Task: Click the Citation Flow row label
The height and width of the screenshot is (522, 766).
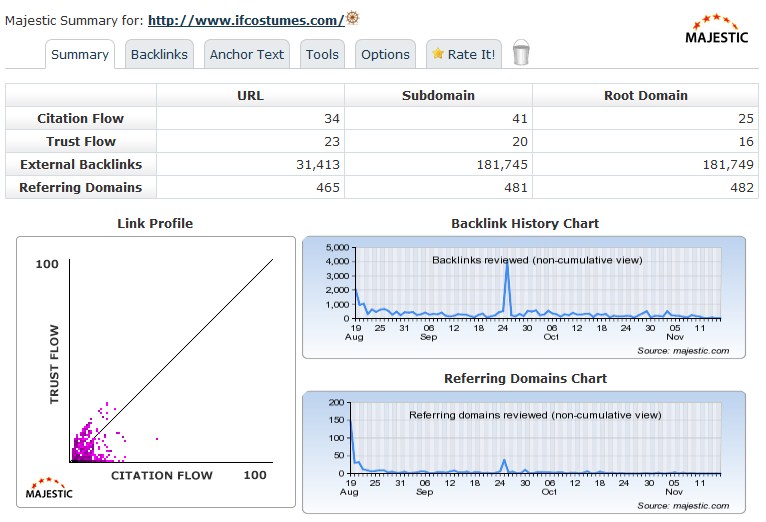Action: [x=81, y=118]
